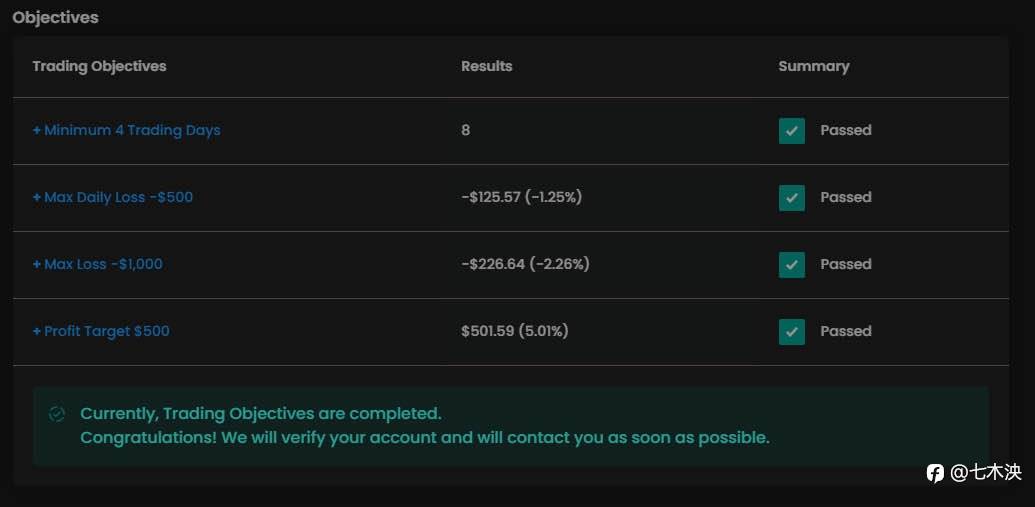Toggle the Profit Target passed checkbox
The width and height of the screenshot is (1035, 507).
792,332
